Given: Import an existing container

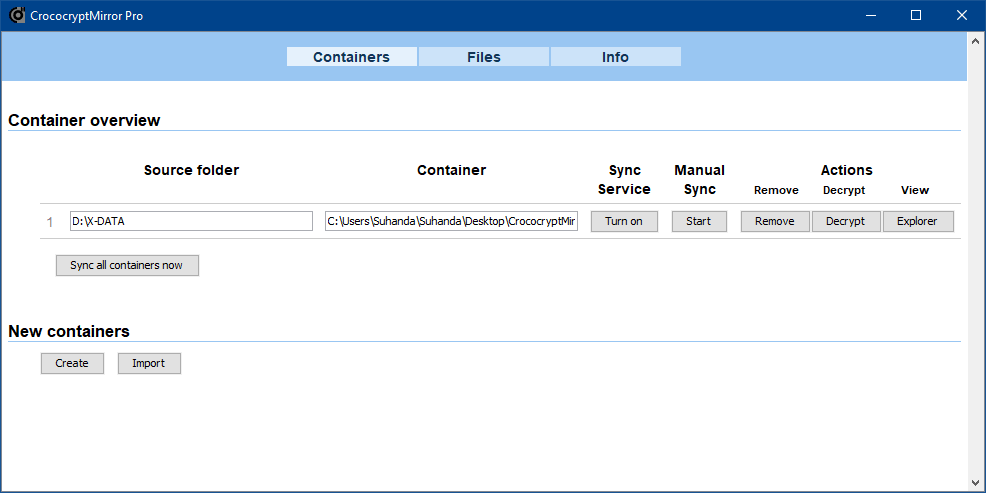Looking at the screenshot, I should click(x=149, y=363).
